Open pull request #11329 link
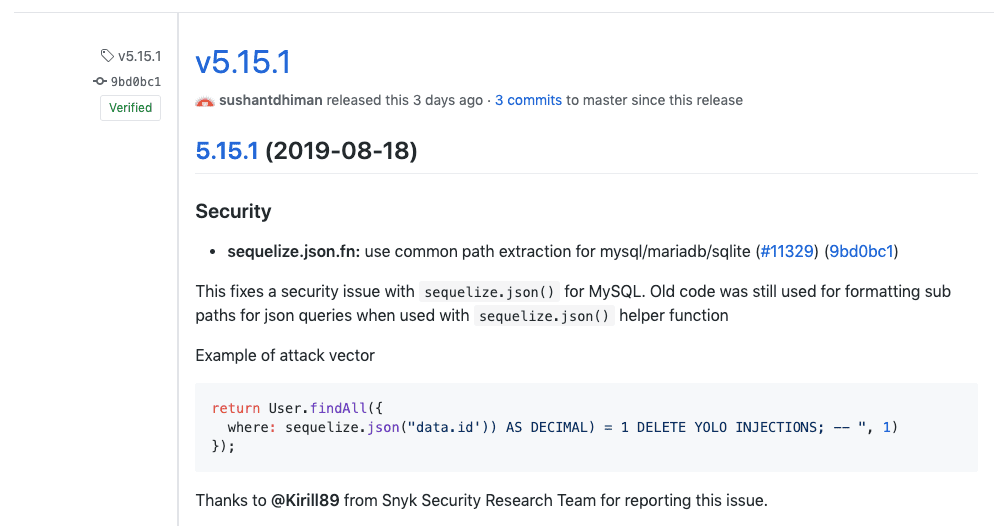The height and width of the screenshot is (526, 995). click(787, 251)
